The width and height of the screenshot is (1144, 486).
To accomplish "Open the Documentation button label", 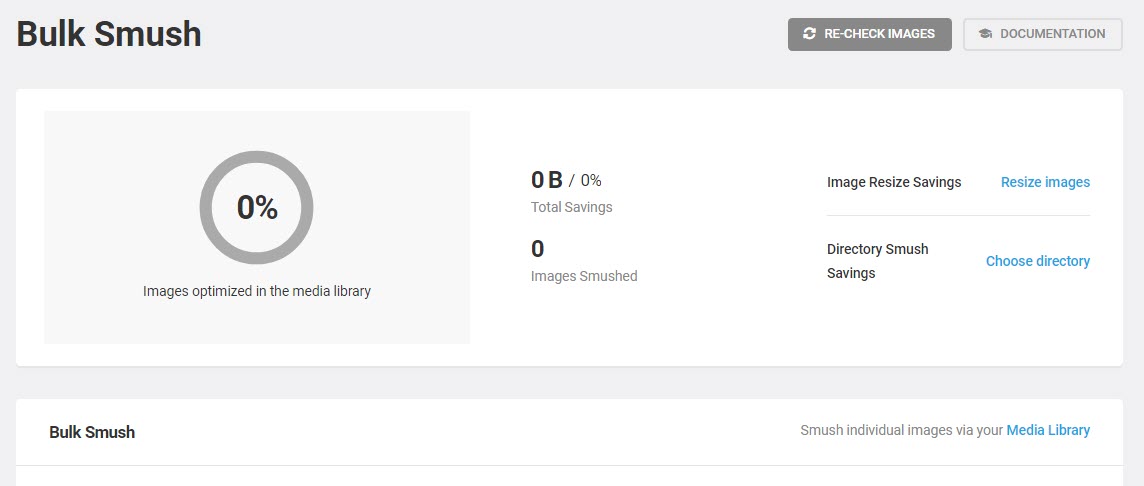I will click(x=1052, y=34).
